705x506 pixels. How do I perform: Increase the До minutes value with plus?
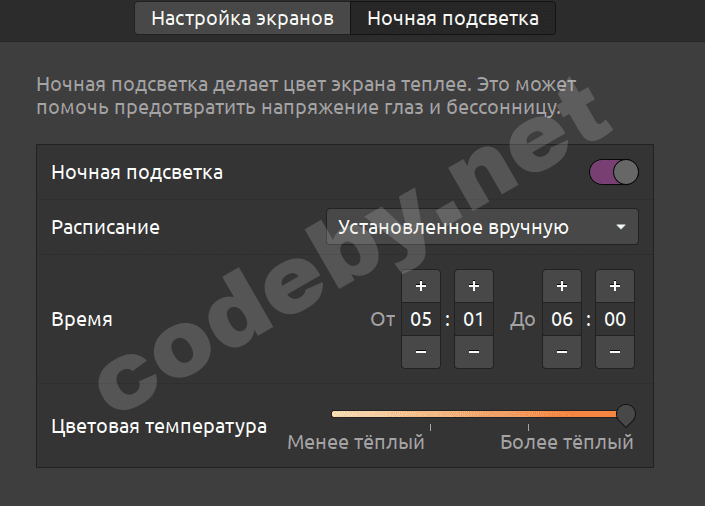coord(615,286)
